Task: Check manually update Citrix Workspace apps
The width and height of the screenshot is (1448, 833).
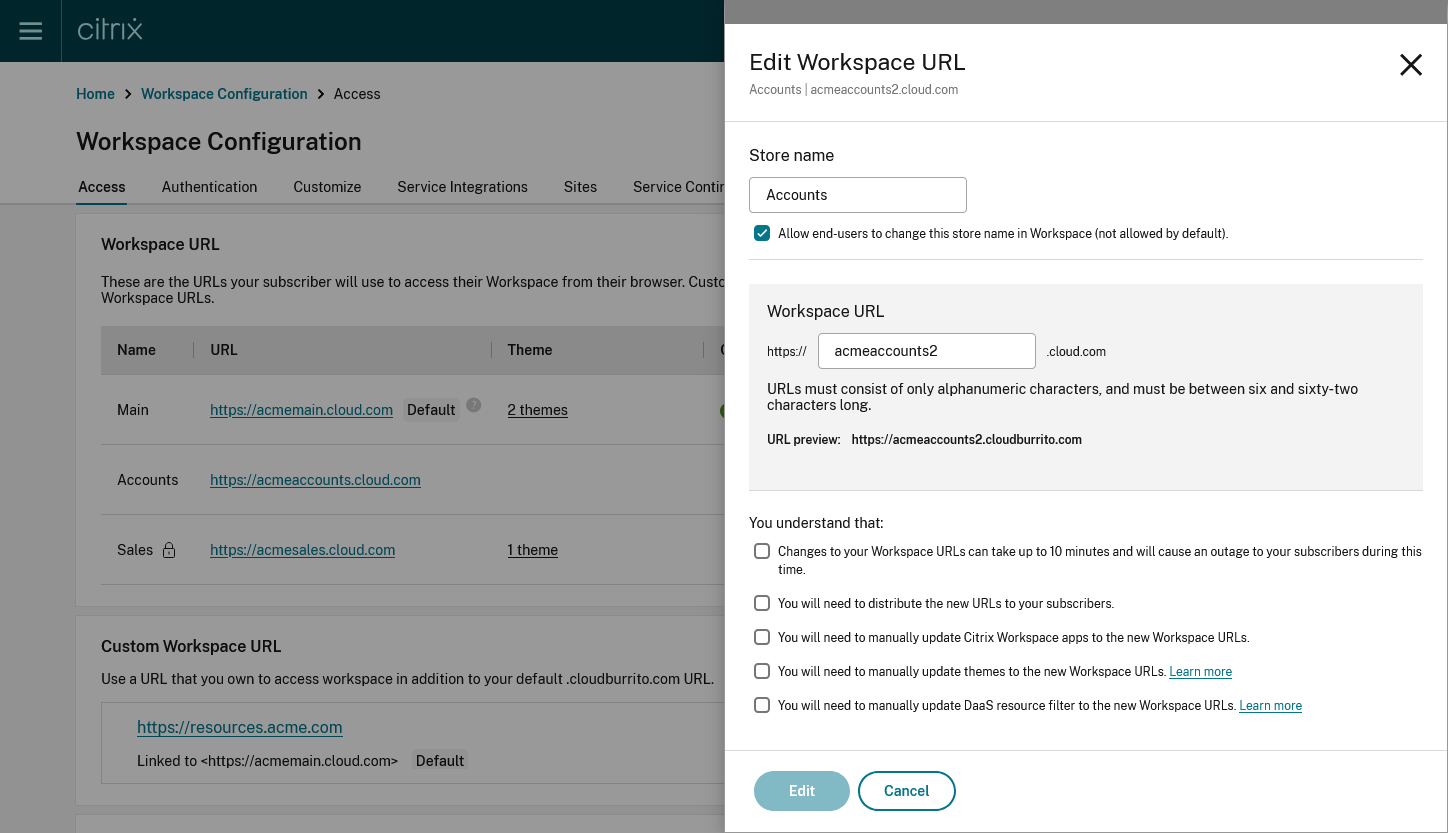Action: 762,637
